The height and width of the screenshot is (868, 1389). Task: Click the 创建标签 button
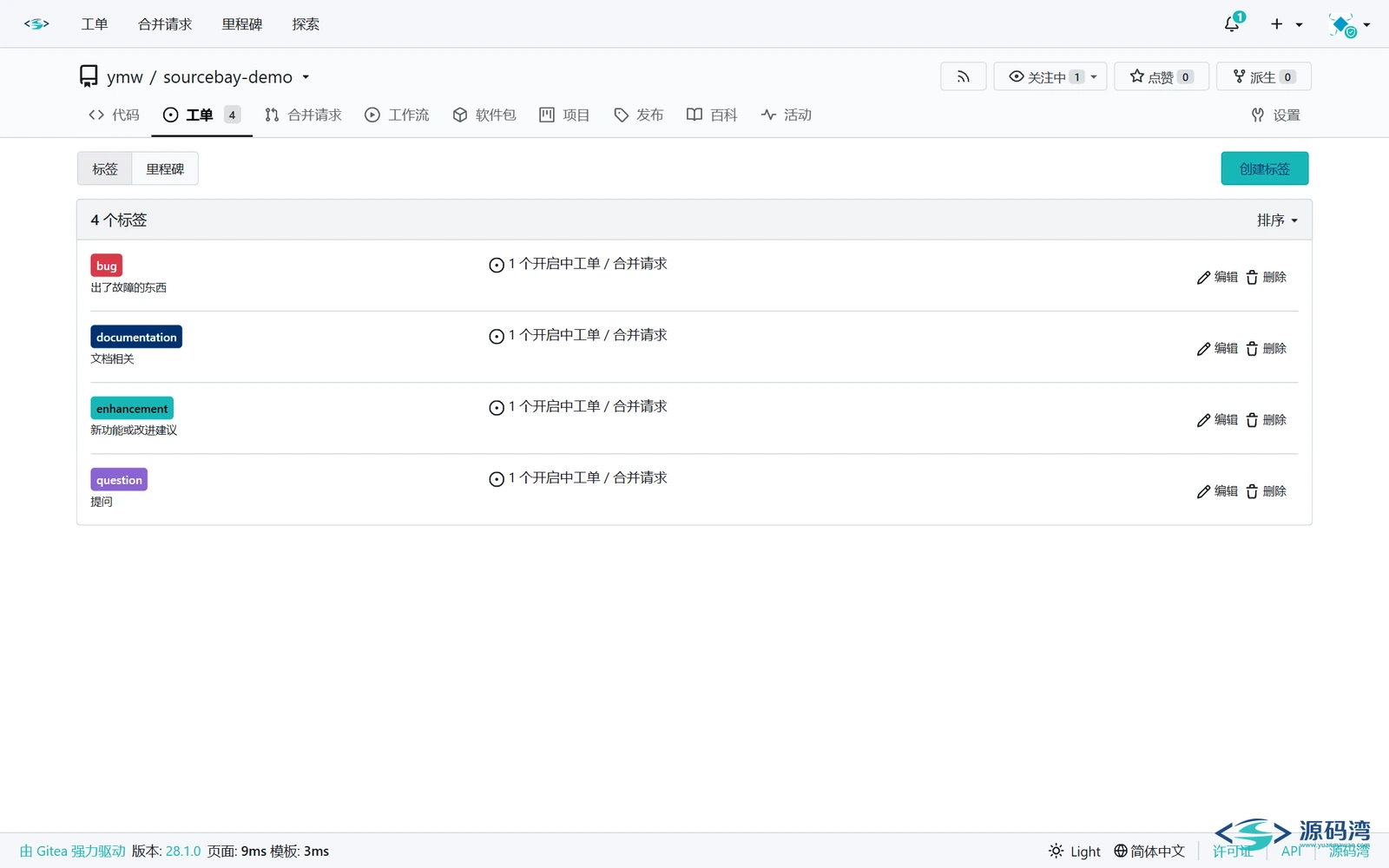point(1265,168)
